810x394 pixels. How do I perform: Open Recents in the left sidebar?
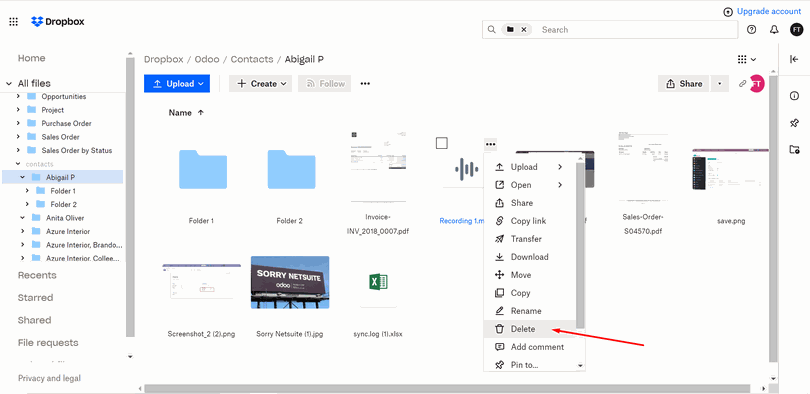(x=37, y=275)
